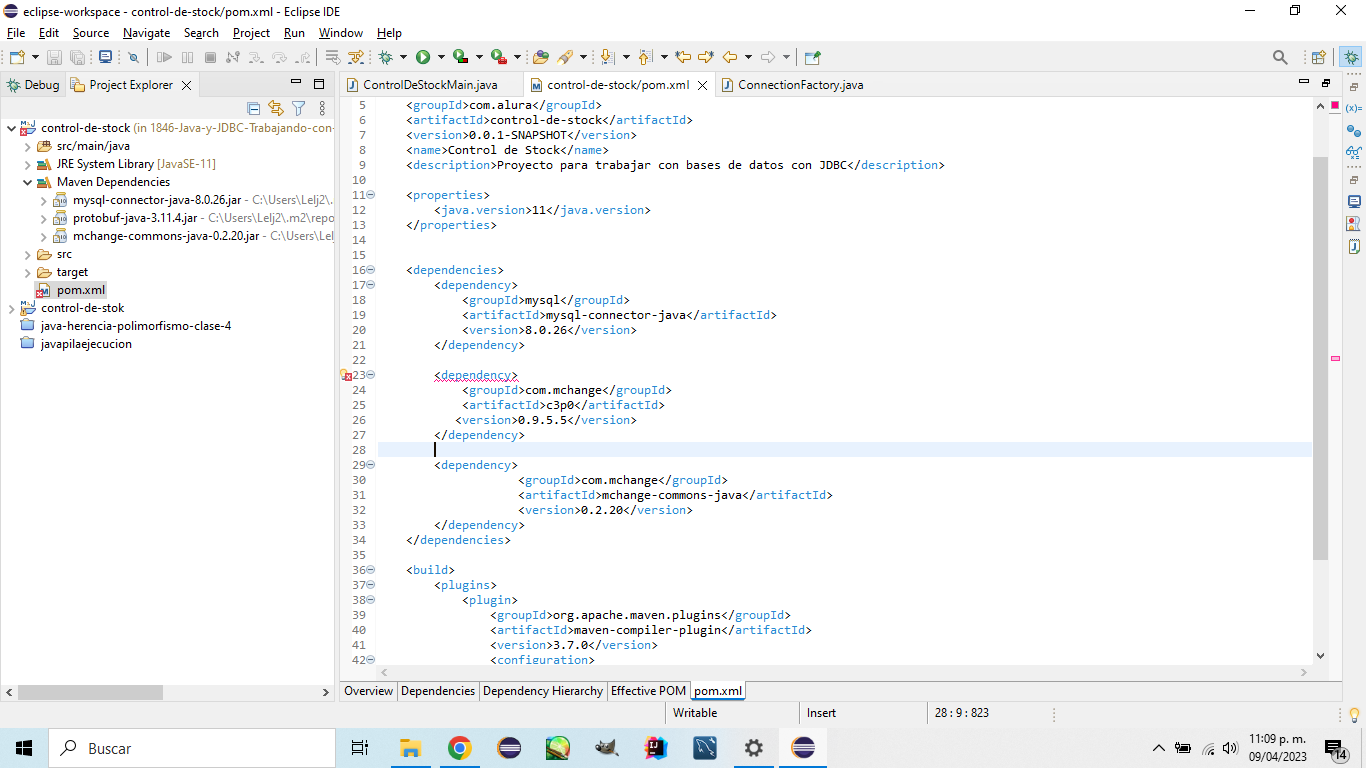Select javapilaejecucion project
This screenshot has width=1366, height=768.
(x=86, y=344)
